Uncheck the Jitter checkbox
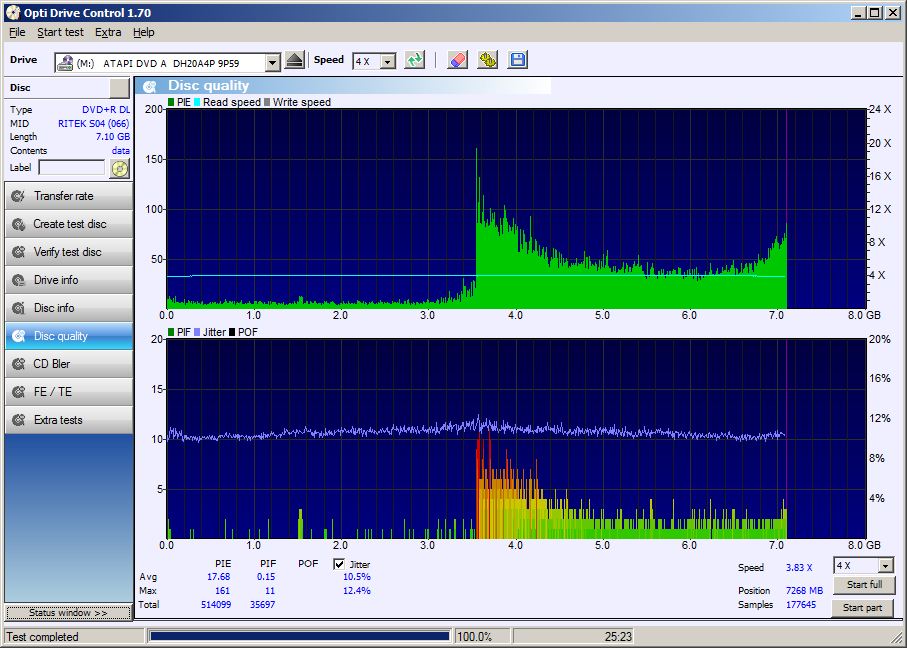The height and width of the screenshot is (648, 907). click(339, 564)
